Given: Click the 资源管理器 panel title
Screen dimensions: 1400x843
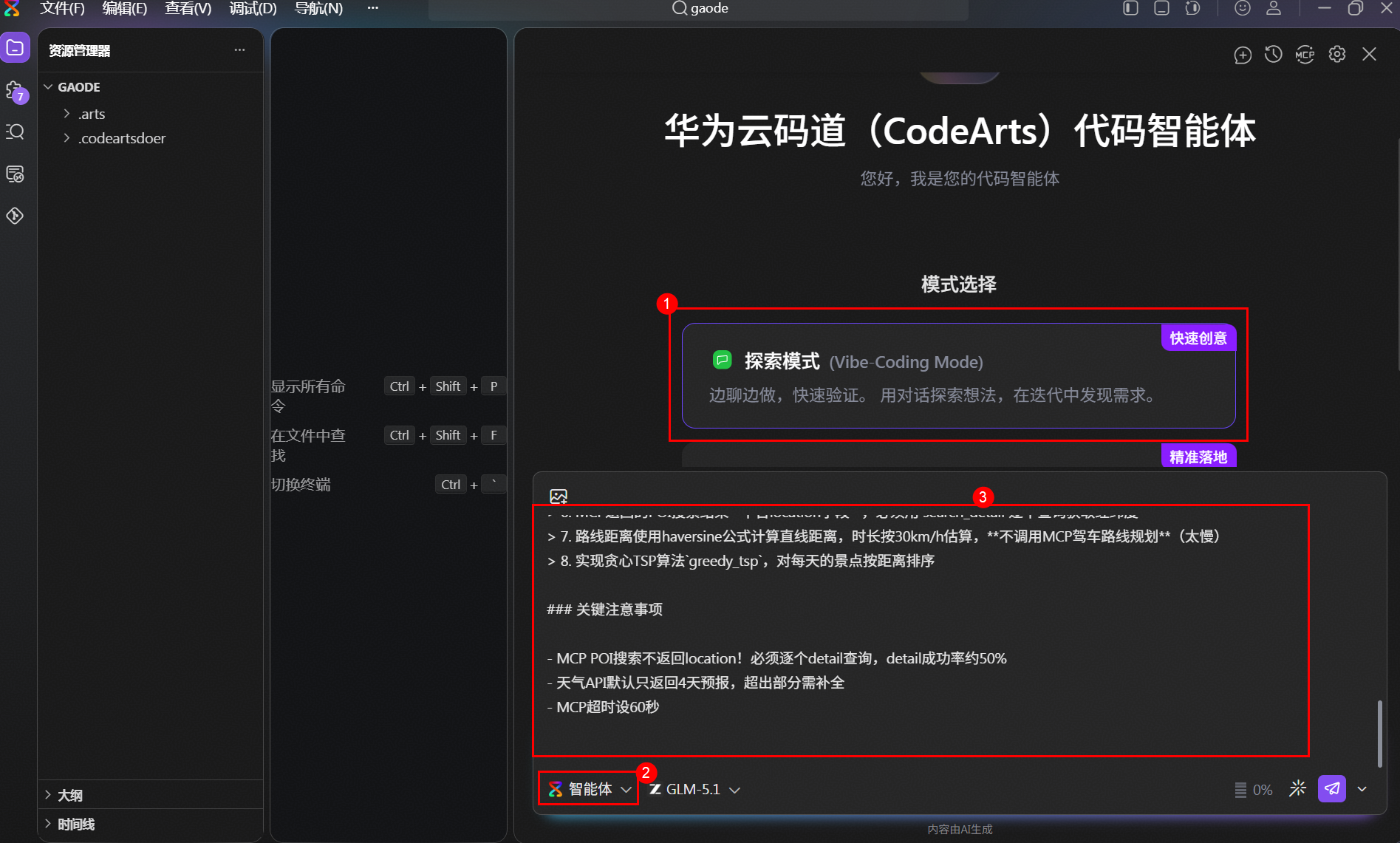Looking at the screenshot, I should (80, 51).
